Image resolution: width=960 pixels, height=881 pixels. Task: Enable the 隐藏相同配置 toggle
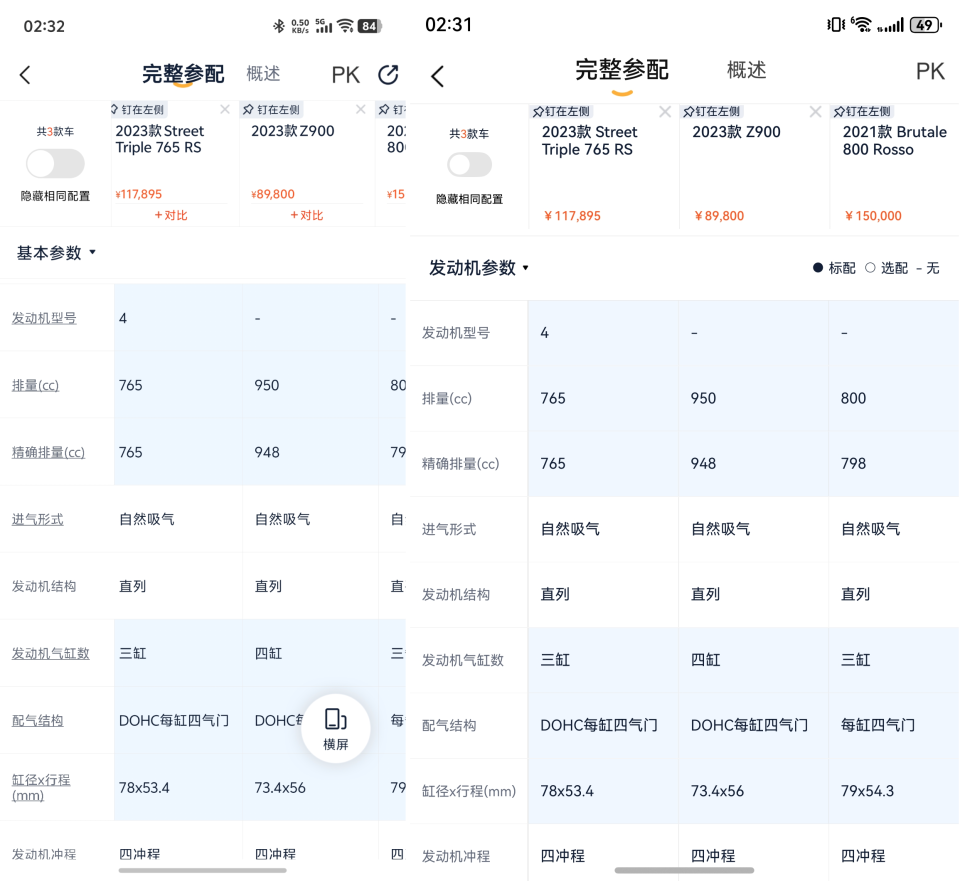click(55, 163)
